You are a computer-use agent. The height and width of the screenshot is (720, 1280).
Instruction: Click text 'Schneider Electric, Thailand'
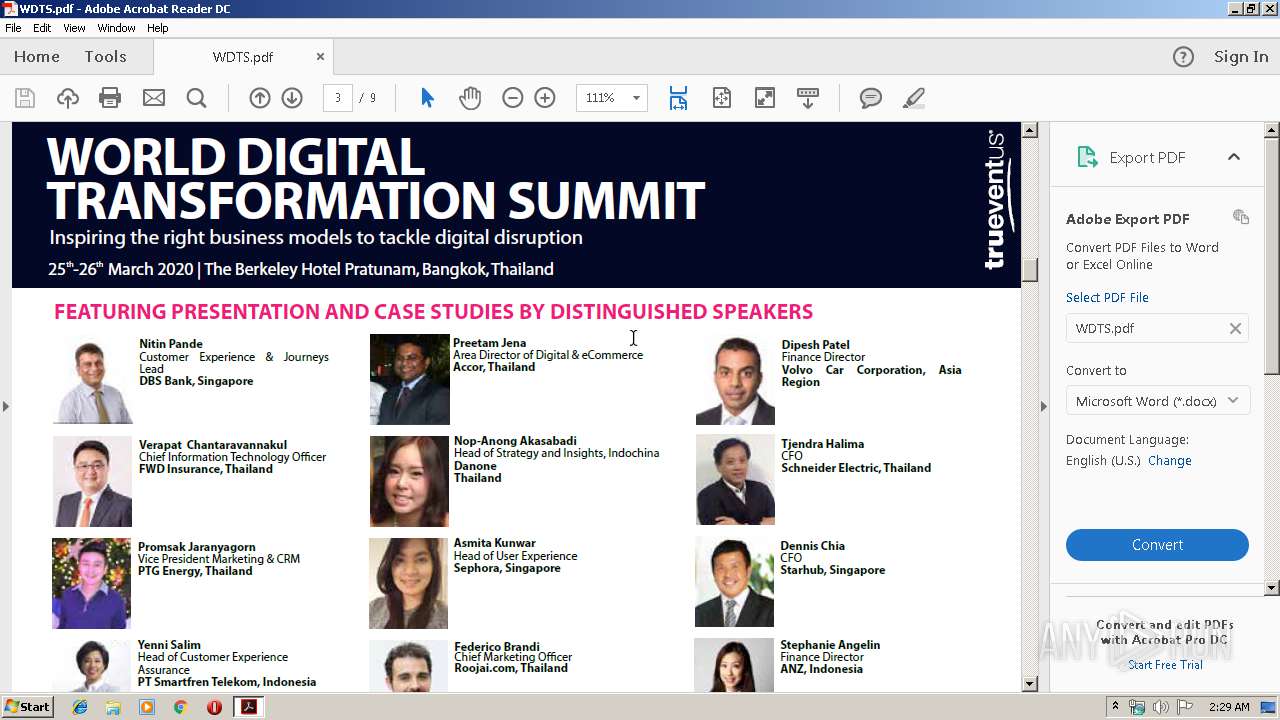[x=856, y=468]
